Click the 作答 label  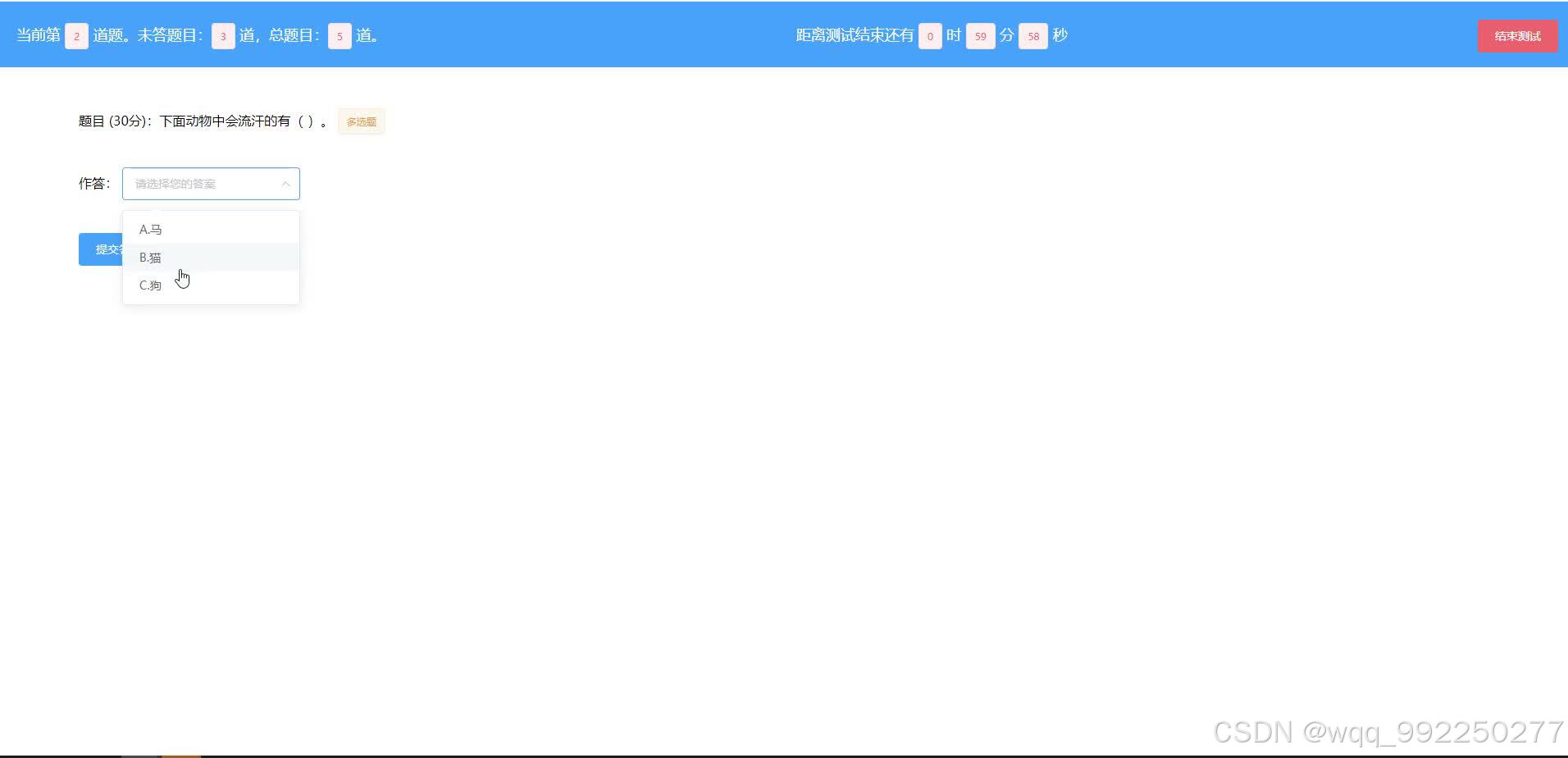(94, 184)
